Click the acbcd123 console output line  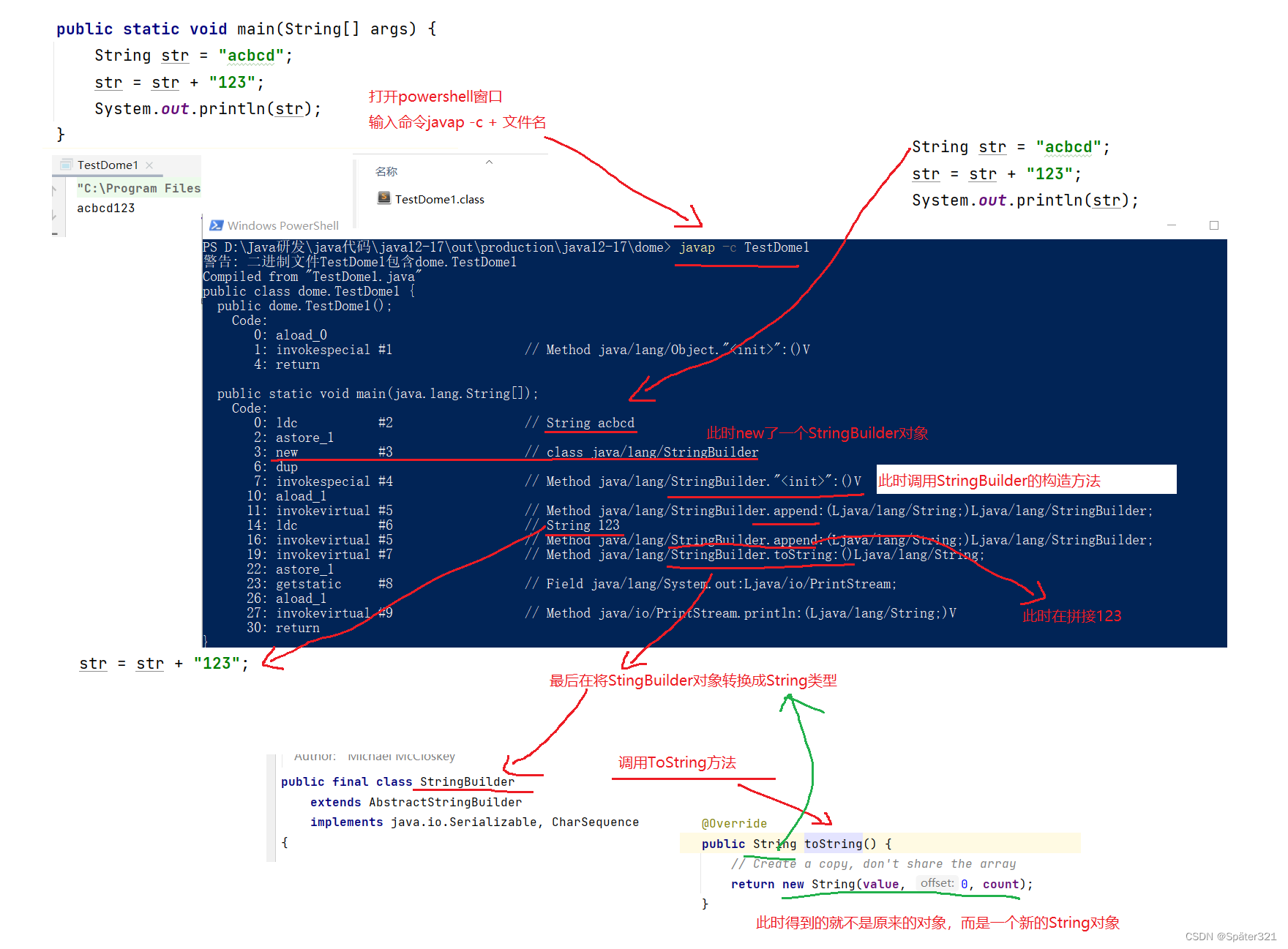[106, 208]
